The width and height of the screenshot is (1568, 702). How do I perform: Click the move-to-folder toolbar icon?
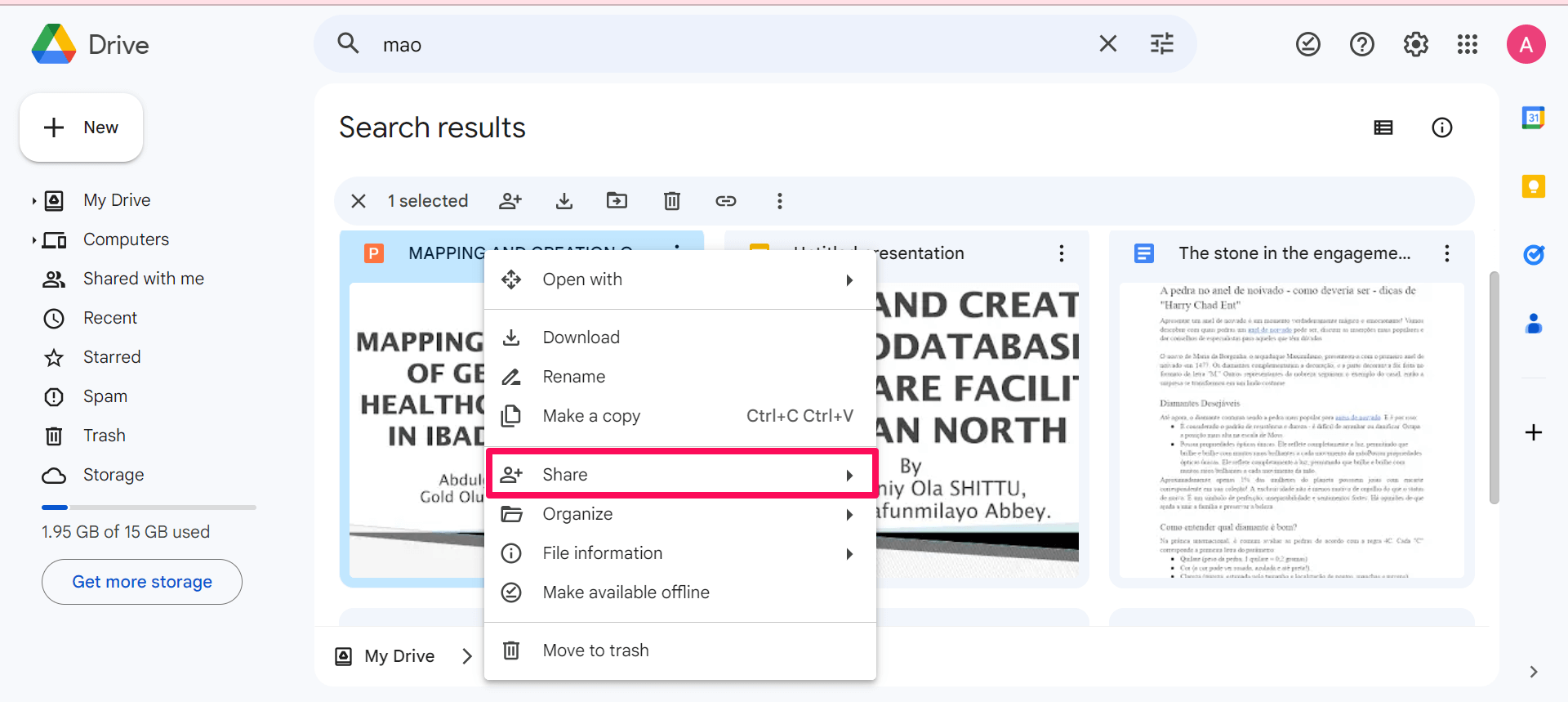[x=617, y=201]
